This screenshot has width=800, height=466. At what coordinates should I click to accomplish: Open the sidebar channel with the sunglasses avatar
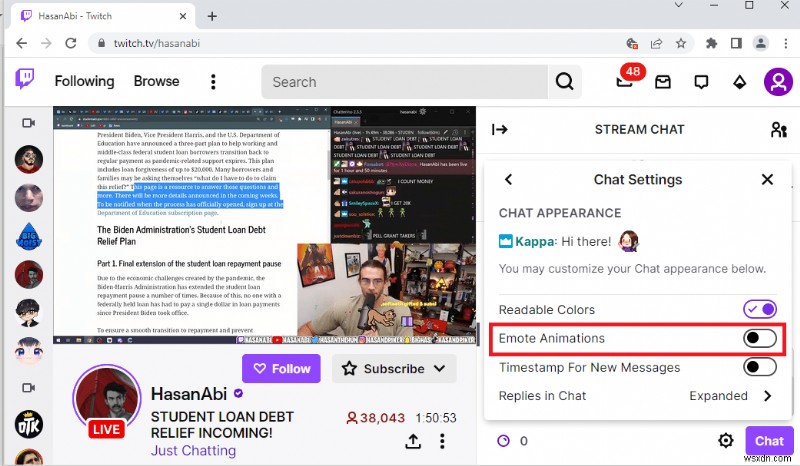pos(29,159)
